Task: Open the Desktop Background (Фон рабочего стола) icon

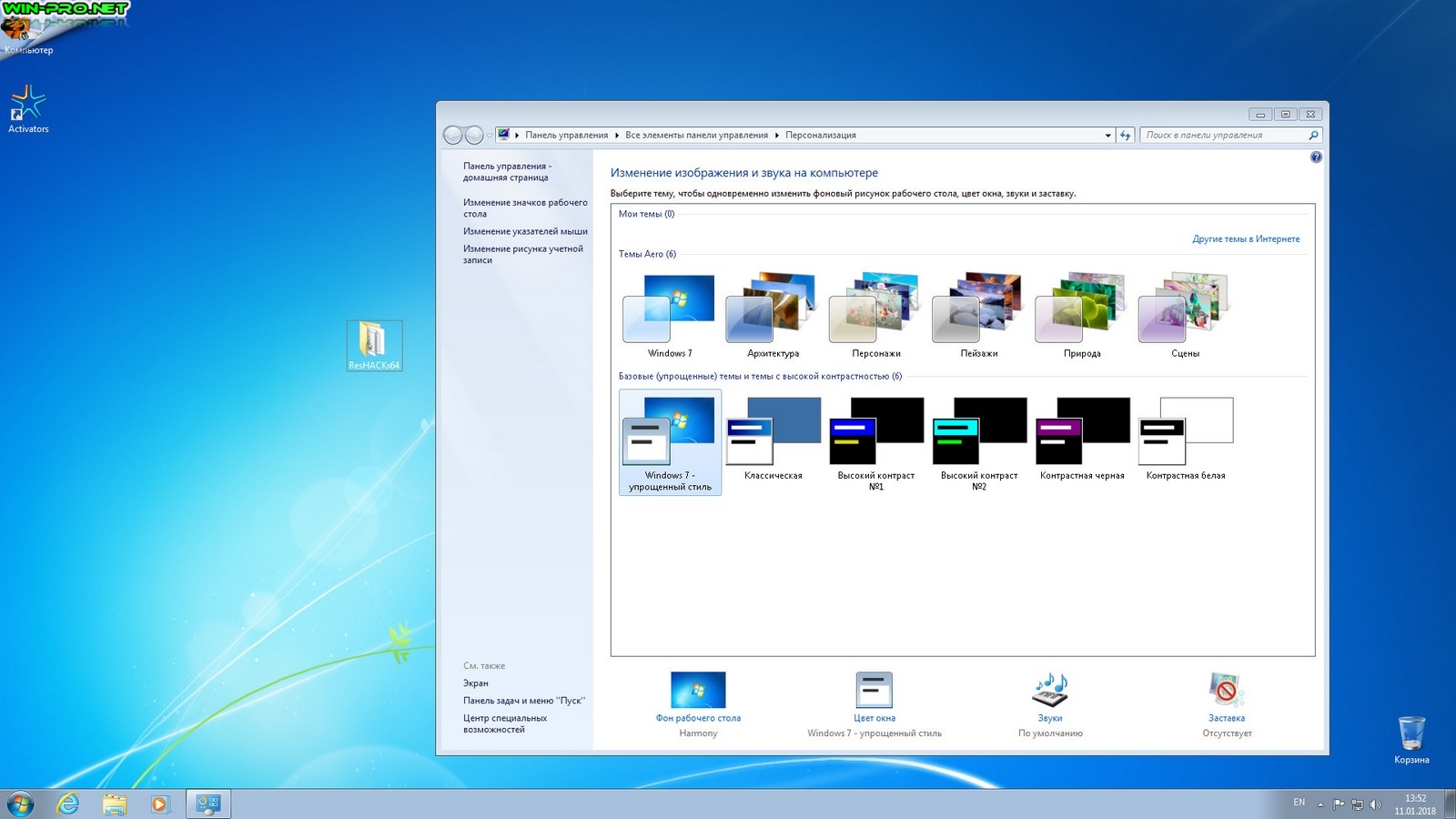Action: [698, 691]
